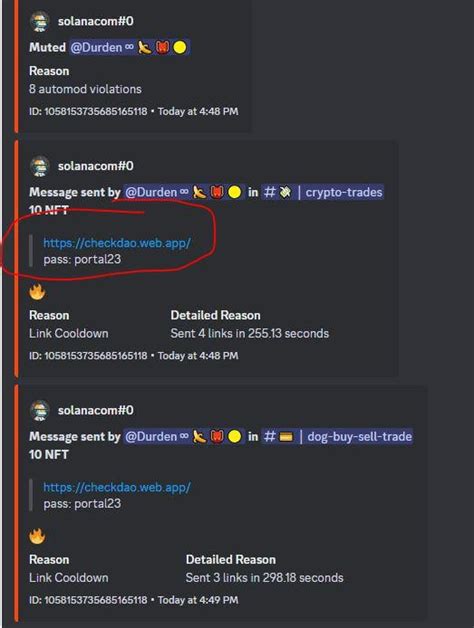The image size is (474, 628).
Task: Go to the crypto-trades channel
Action: pos(322,192)
